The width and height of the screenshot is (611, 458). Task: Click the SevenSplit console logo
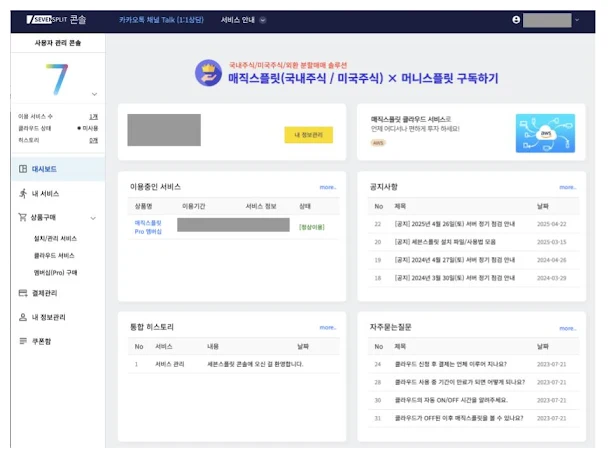coord(57,19)
